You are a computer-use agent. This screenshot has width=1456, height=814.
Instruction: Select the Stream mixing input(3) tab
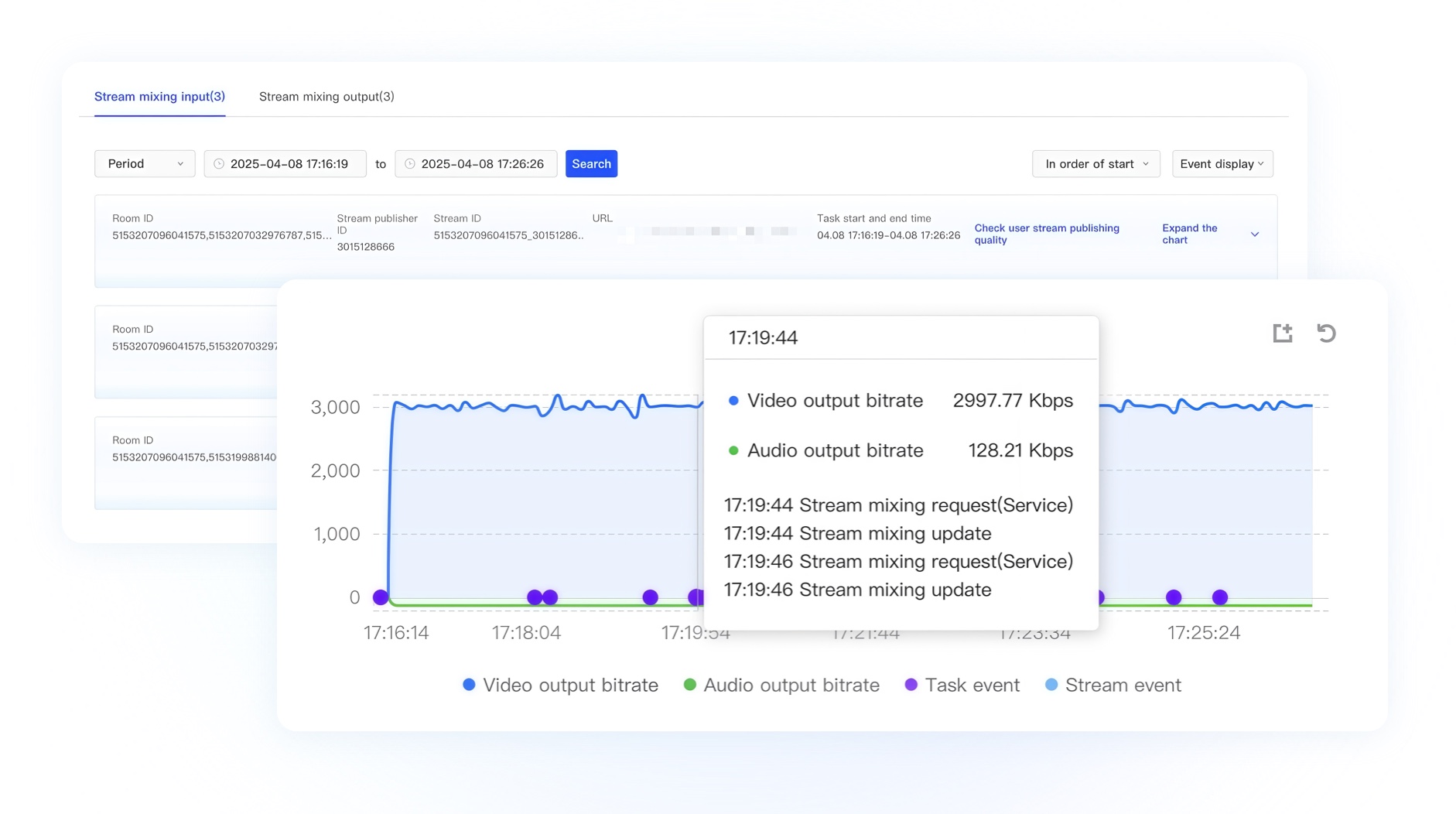[159, 97]
